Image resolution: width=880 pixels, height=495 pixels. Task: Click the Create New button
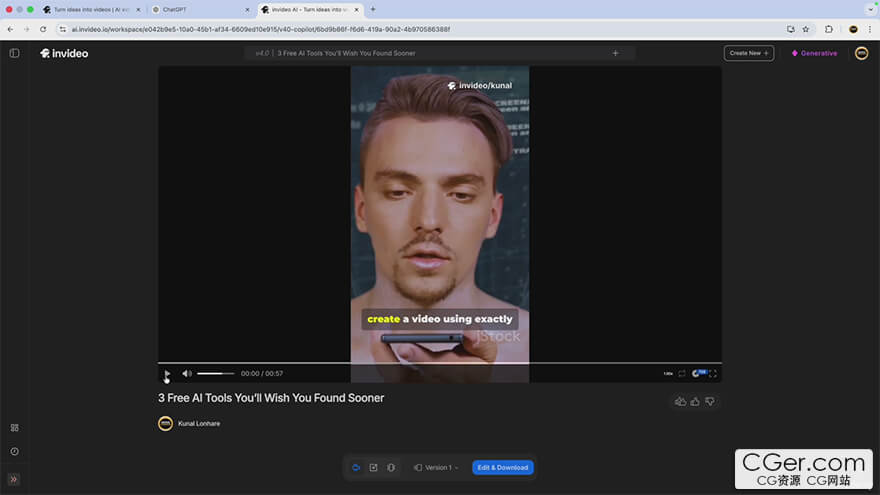click(x=748, y=53)
